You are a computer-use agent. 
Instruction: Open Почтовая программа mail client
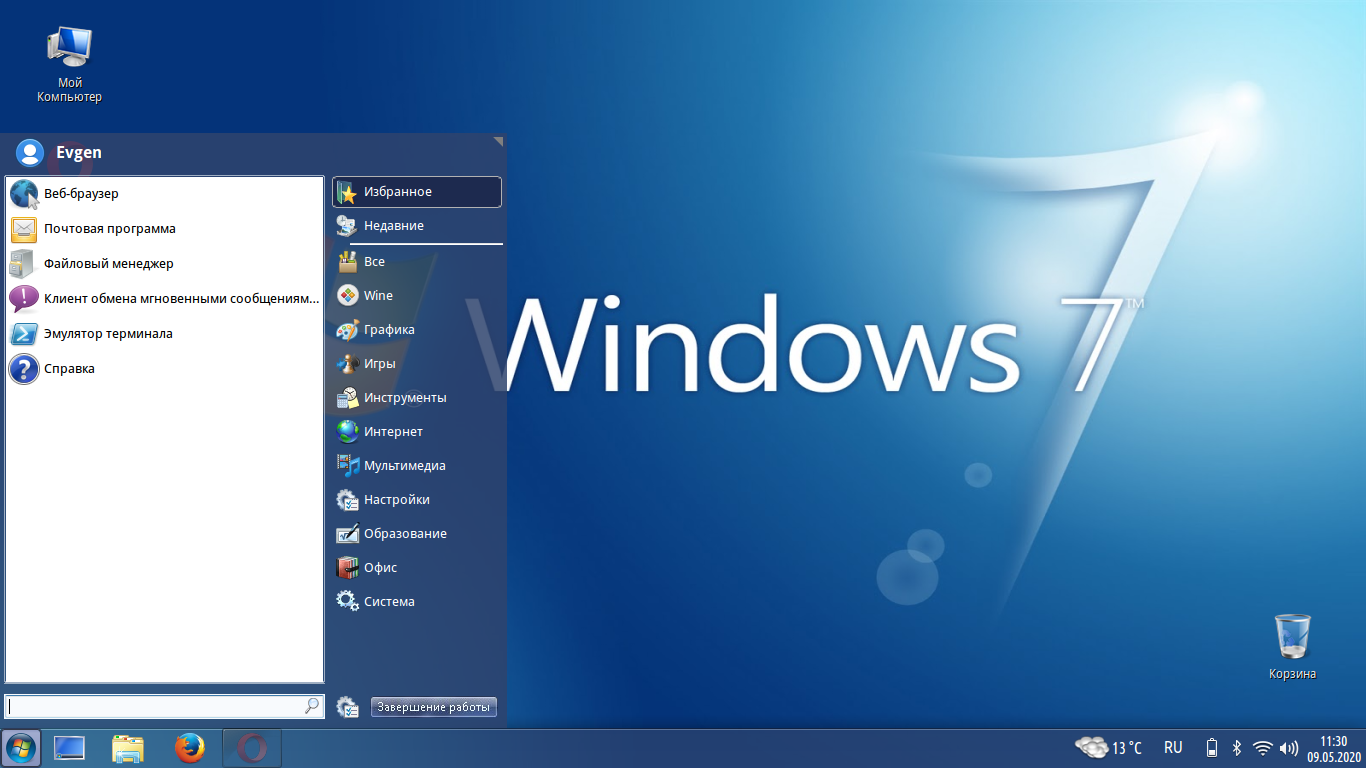pyautogui.click(x=165, y=229)
